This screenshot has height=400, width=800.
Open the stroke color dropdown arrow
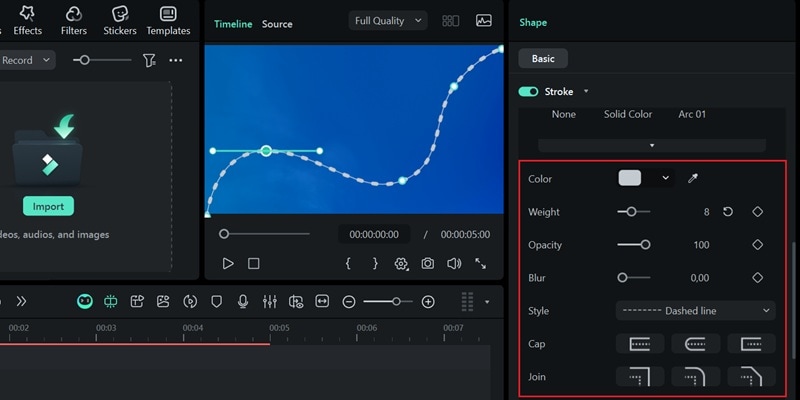click(665, 178)
